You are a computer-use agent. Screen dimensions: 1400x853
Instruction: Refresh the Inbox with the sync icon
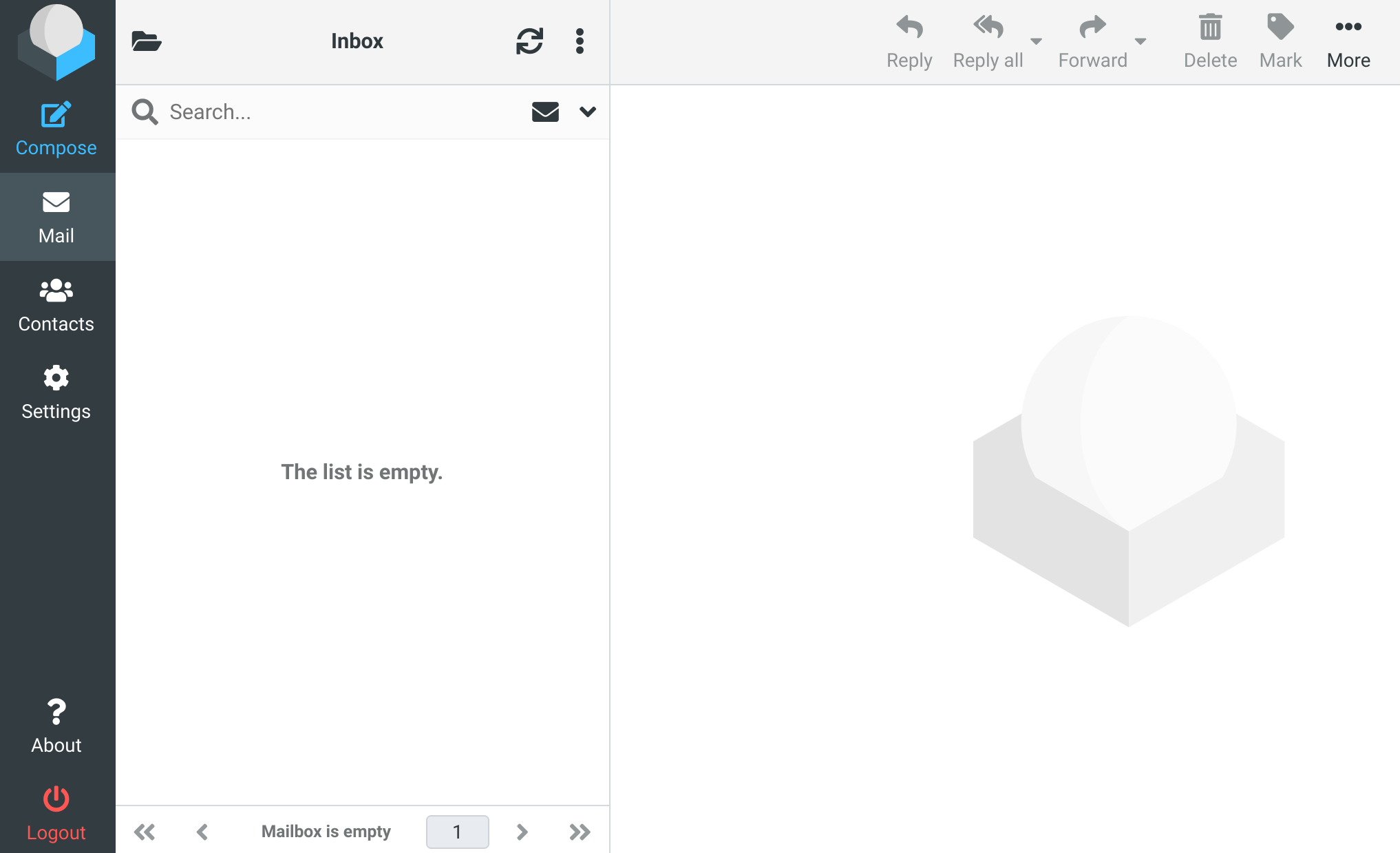(529, 41)
